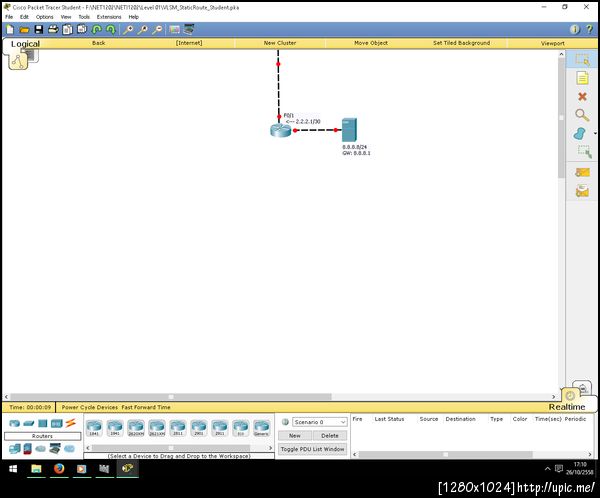Click the Custom Made Devices icon
Viewport: 600px width, 498px height.
[55, 449]
